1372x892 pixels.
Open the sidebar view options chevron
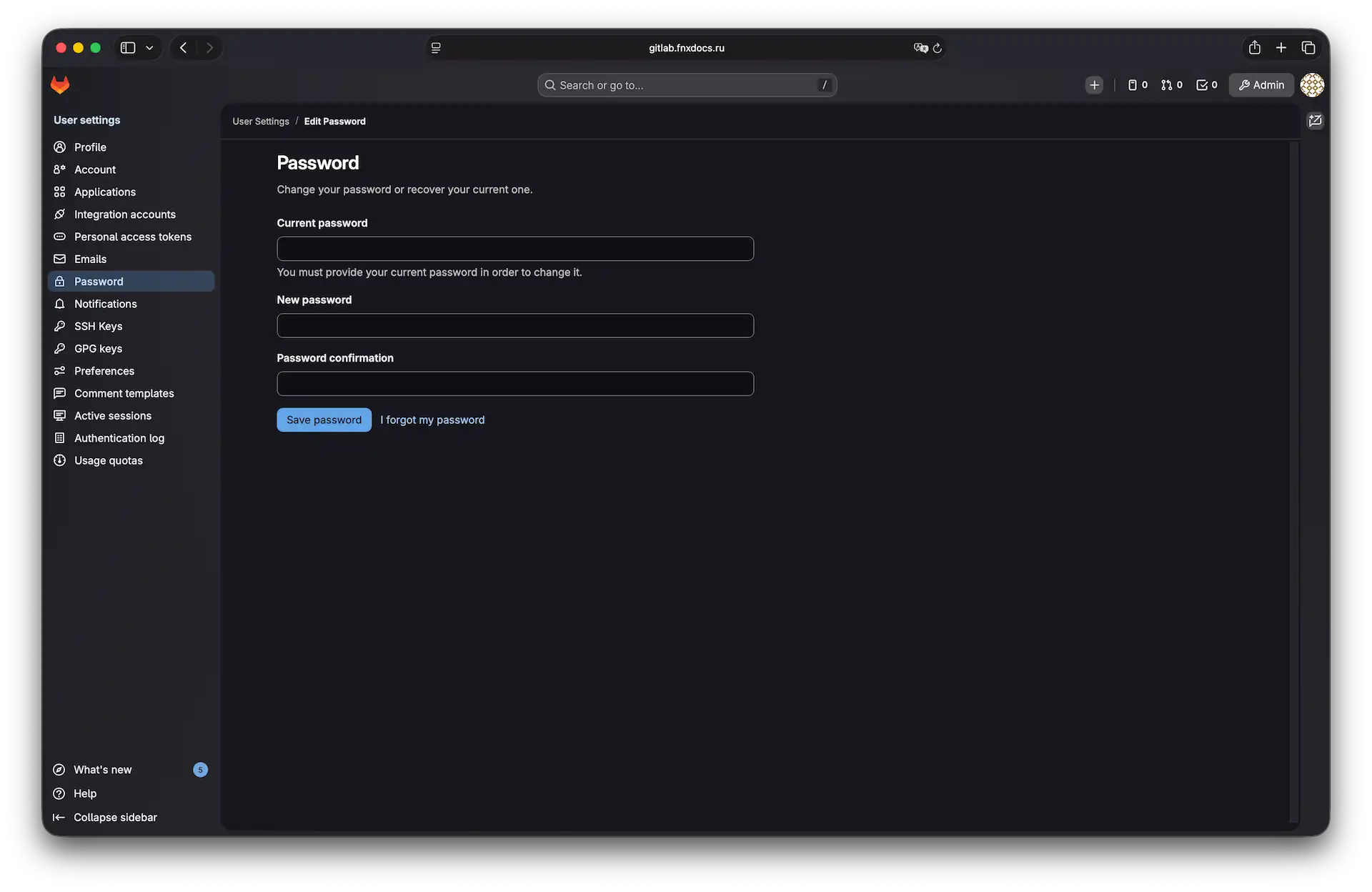pyautogui.click(x=149, y=48)
